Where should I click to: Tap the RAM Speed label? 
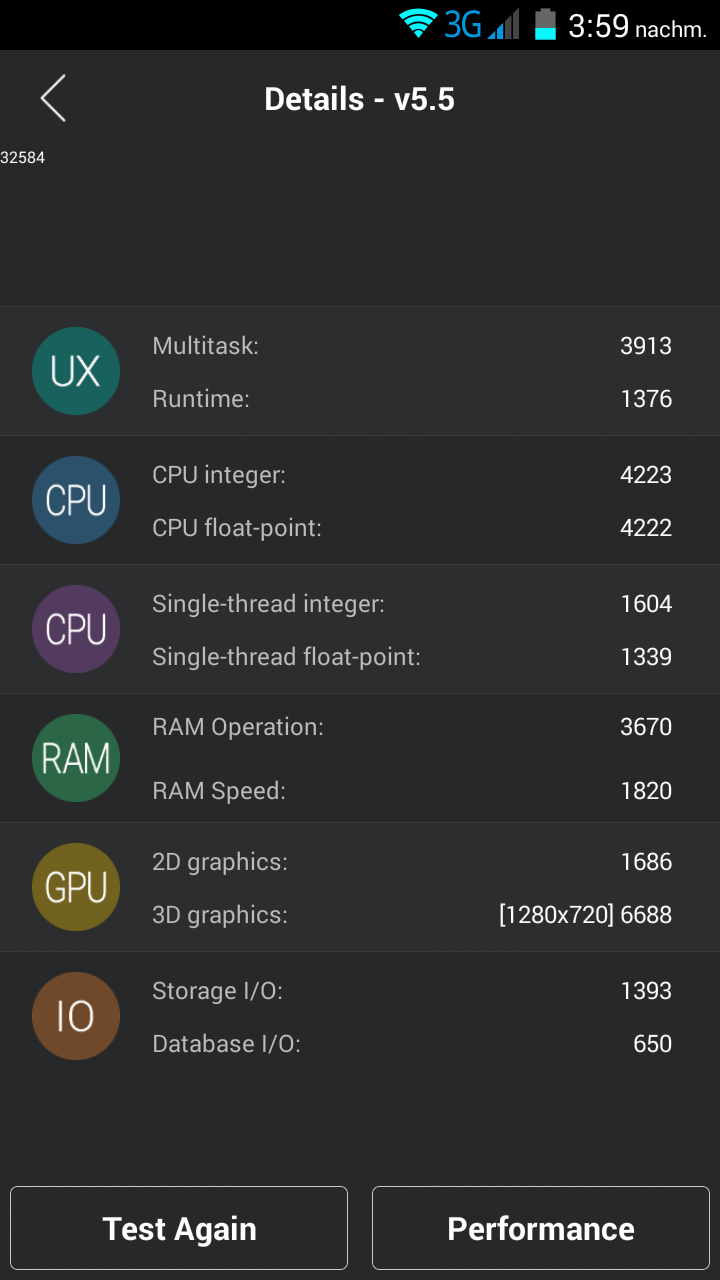click(219, 791)
